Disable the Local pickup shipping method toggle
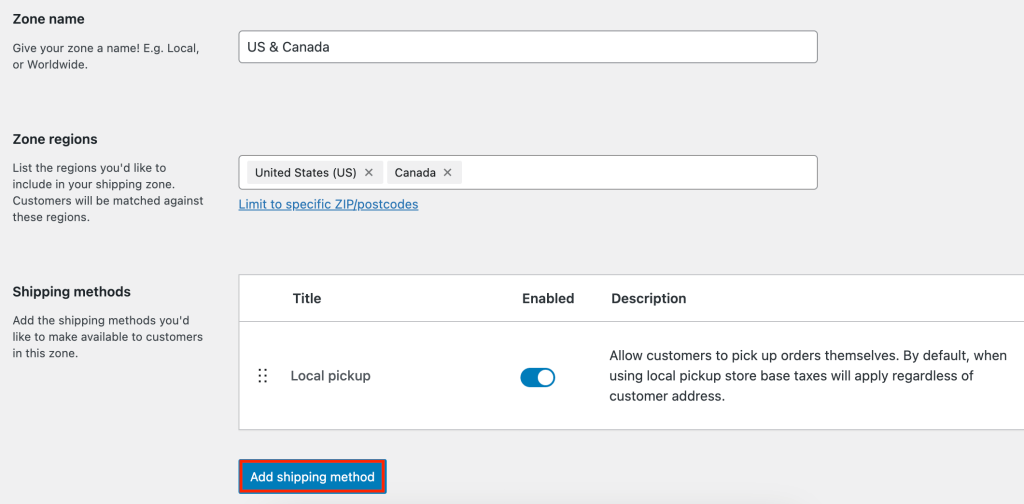This screenshot has width=1024, height=504. [537, 377]
